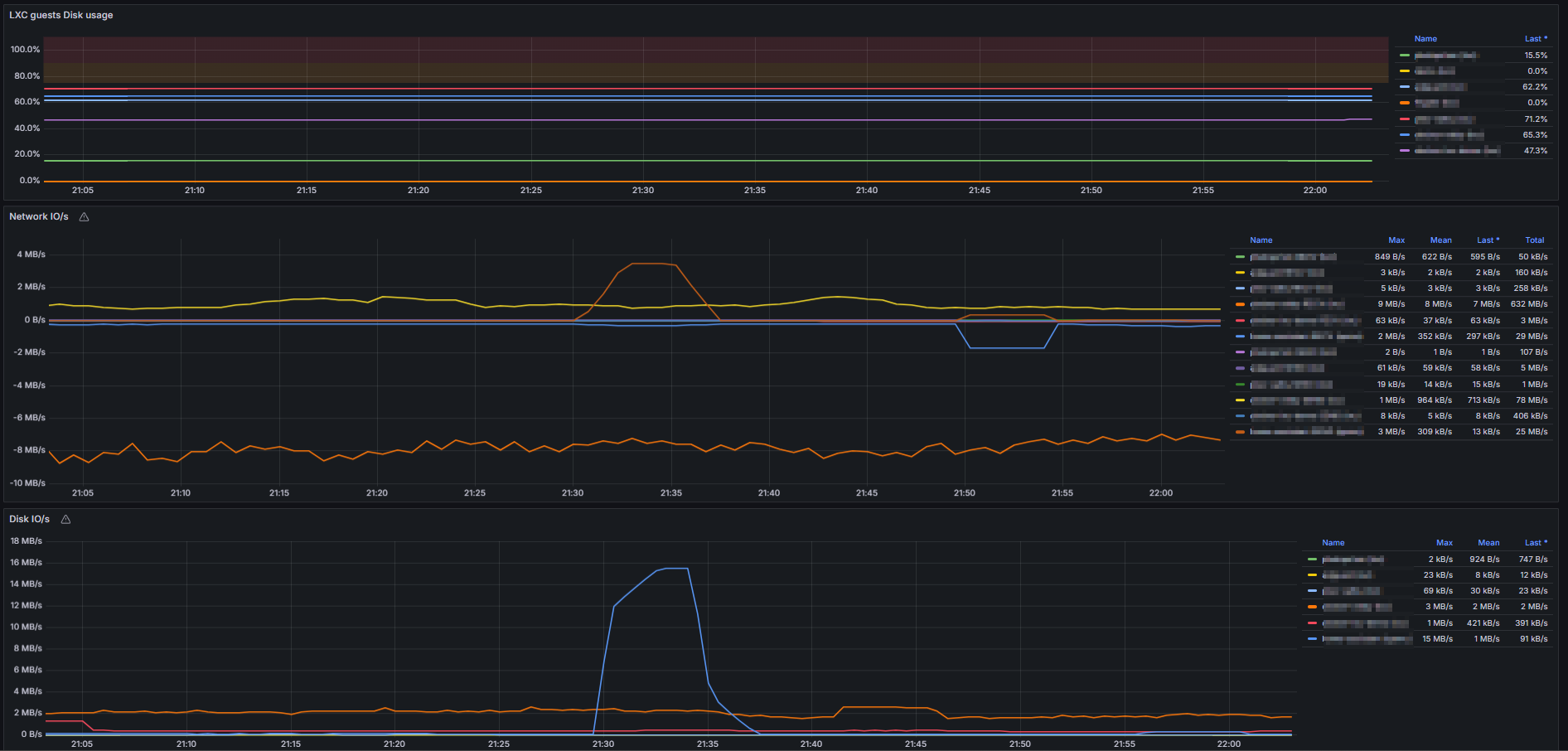Click the 297 kB/s last value in Network legend

point(1483,337)
